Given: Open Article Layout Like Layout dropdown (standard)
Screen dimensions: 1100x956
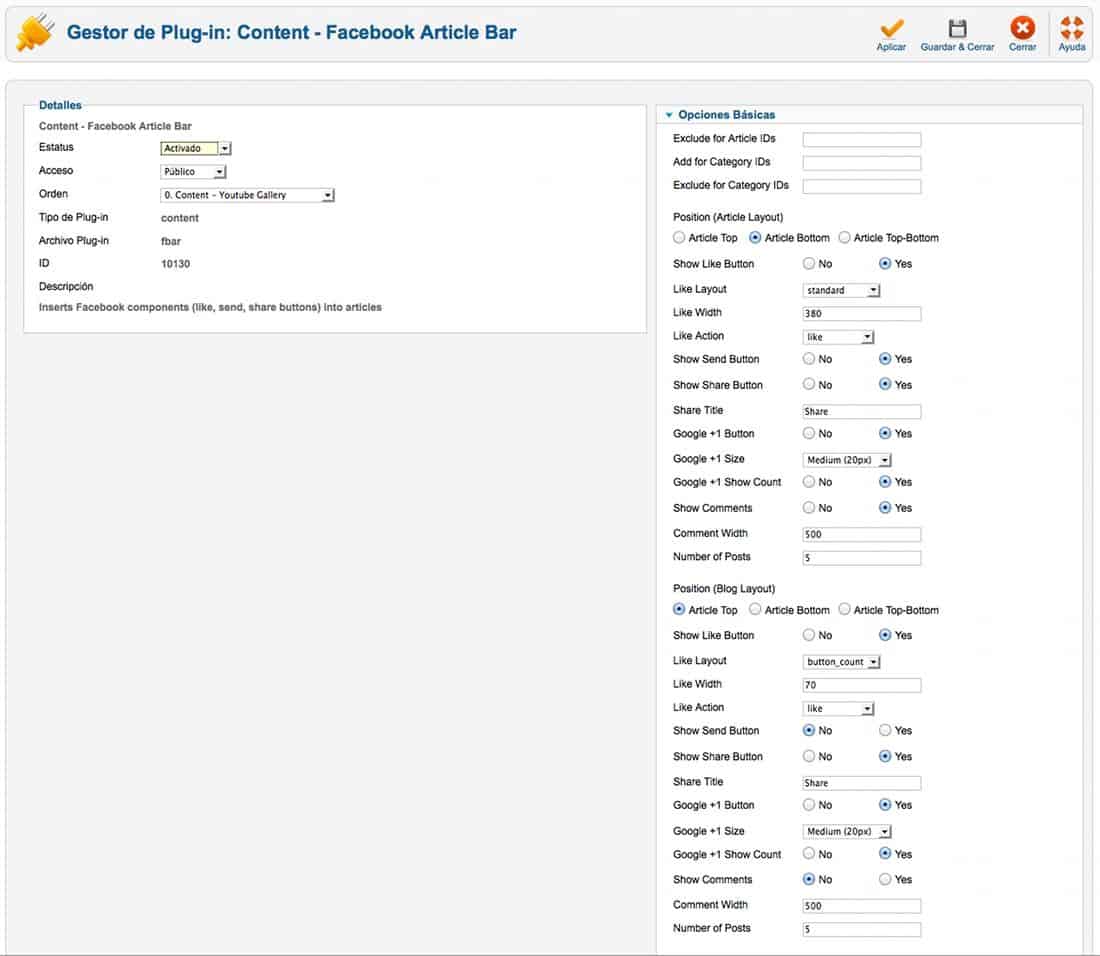Looking at the screenshot, I should tap(840, 290).
